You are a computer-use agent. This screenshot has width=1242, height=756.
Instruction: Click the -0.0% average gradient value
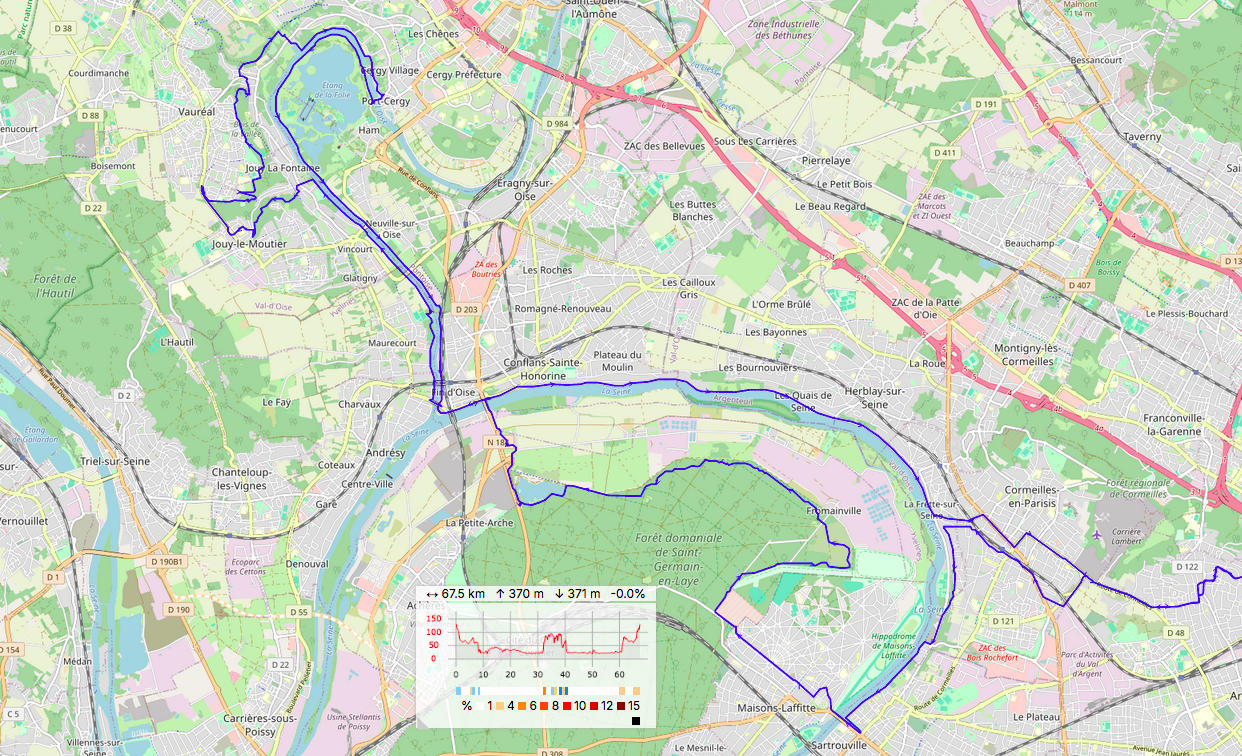pyautogui.click(x=627, y=594)
